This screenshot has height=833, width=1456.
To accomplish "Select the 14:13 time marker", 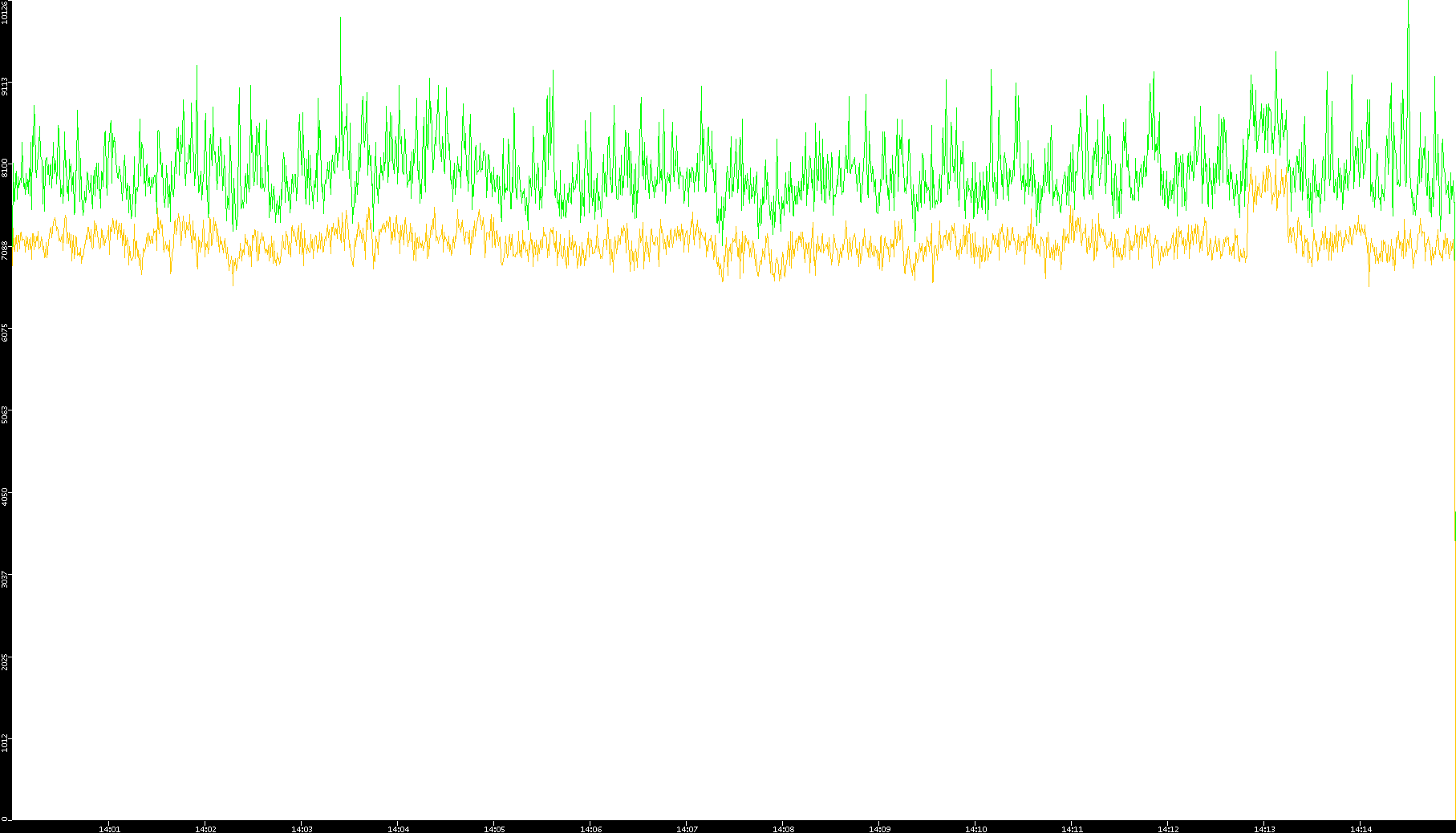I will tap(1264, 828).
